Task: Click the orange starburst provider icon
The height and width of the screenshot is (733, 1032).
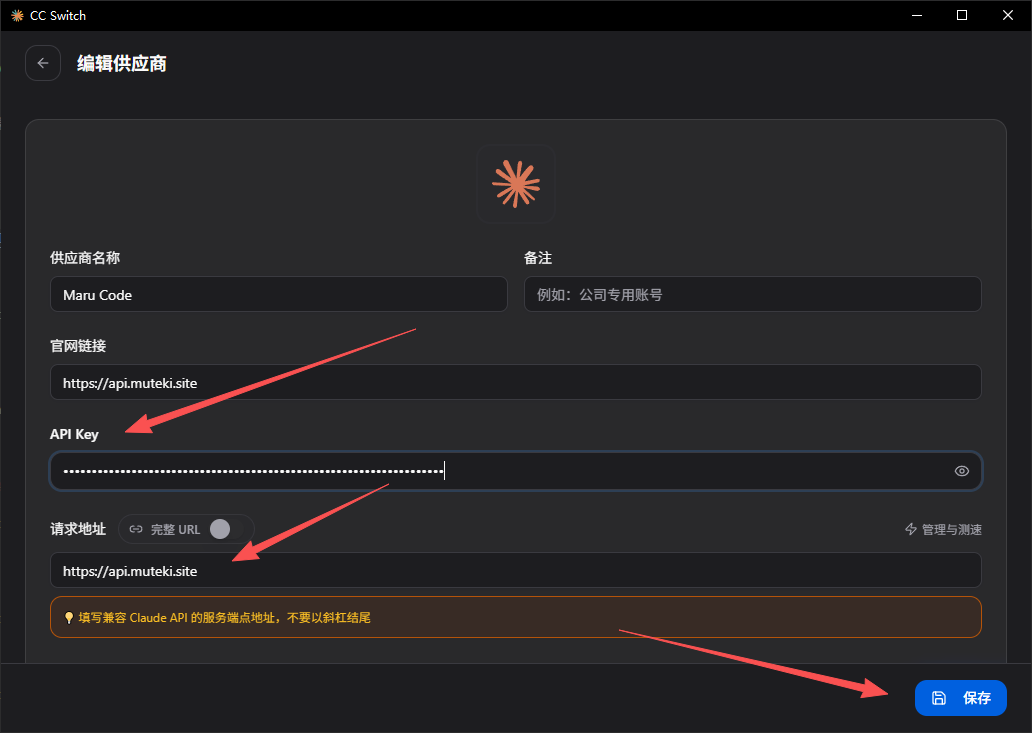Action: [x=516, y=184]
